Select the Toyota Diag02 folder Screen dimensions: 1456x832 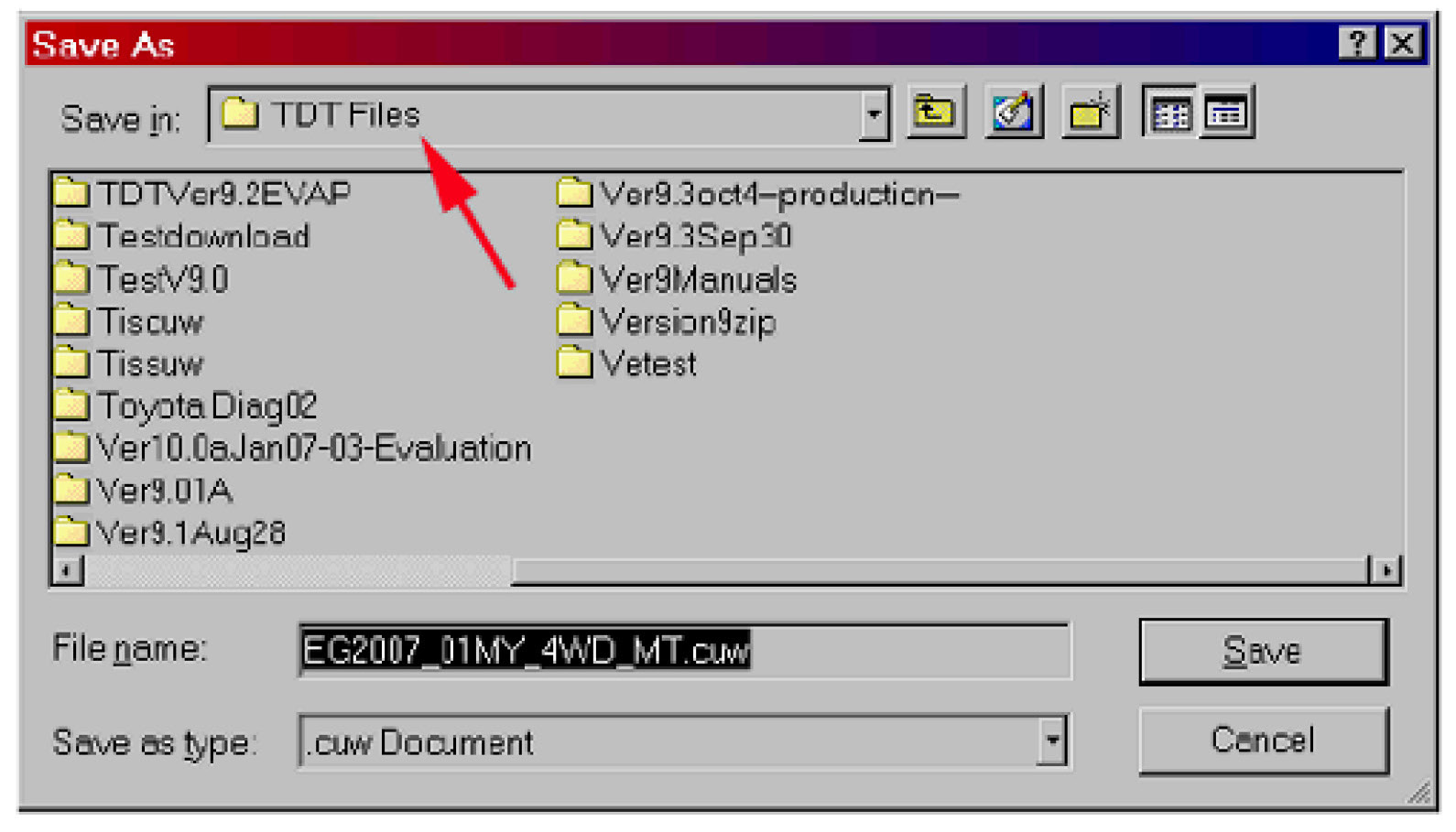point(186,405)
